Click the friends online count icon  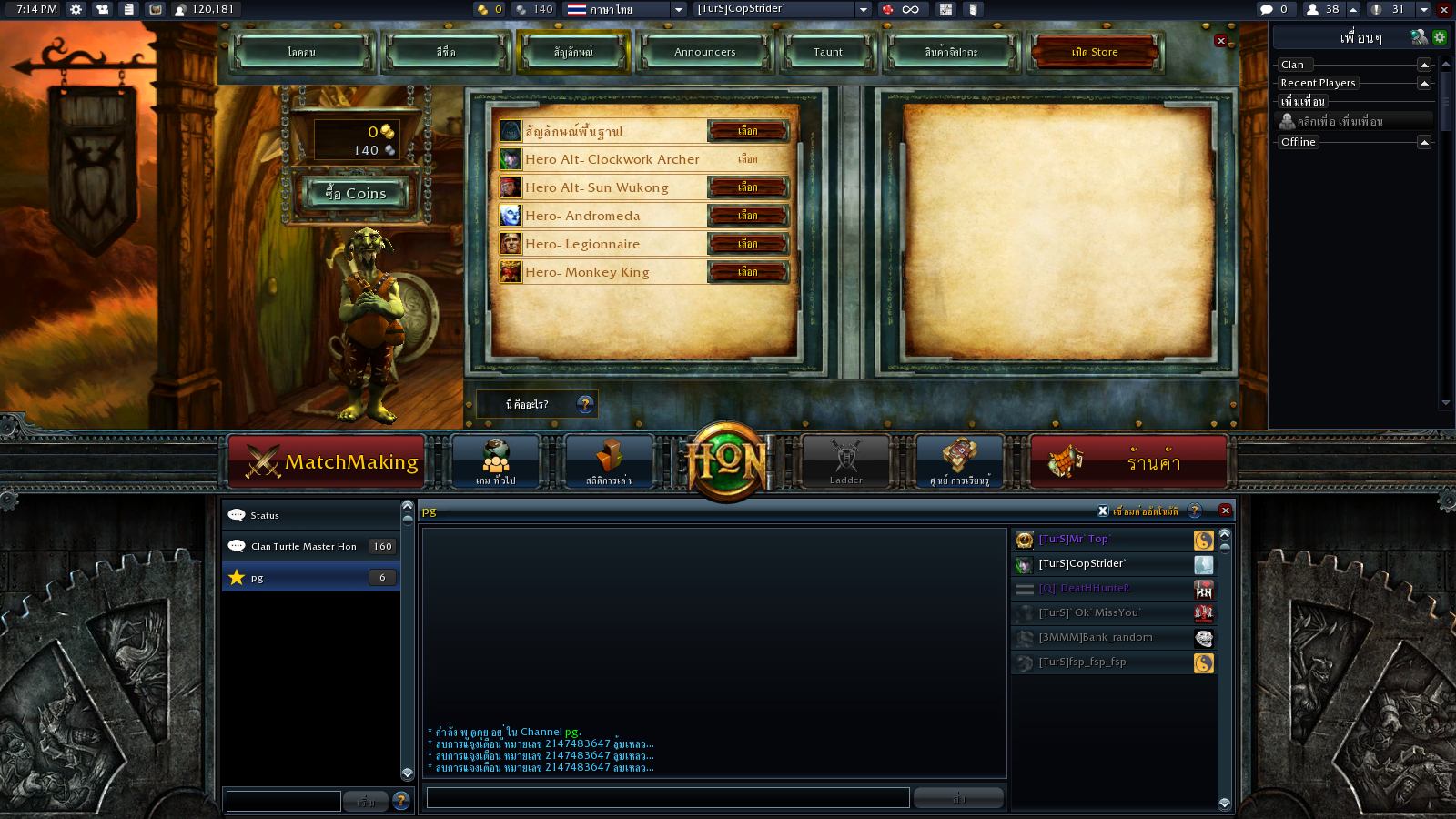[1312, 9]
